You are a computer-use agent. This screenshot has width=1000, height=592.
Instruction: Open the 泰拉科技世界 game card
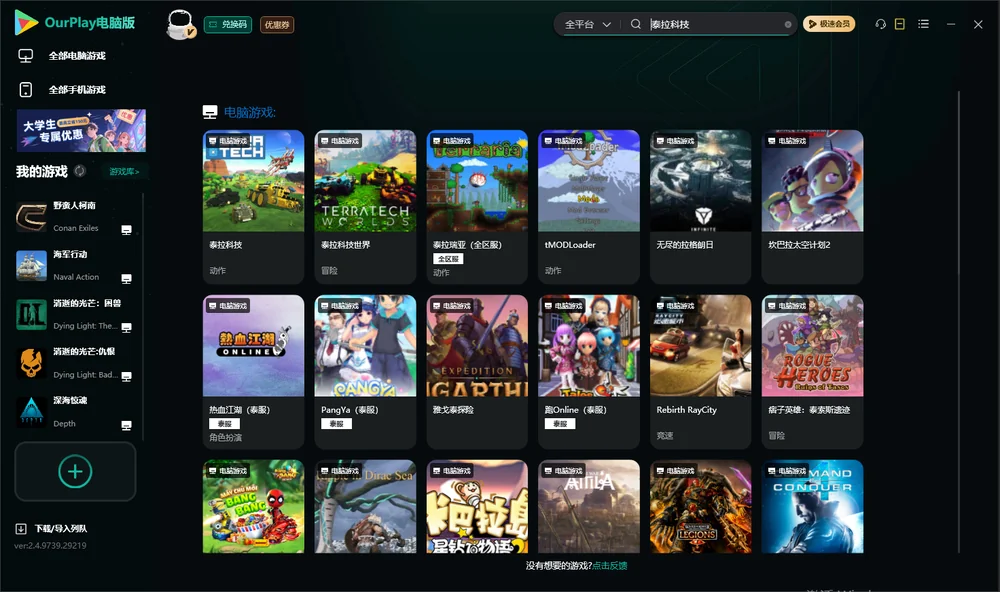(365, 207)
